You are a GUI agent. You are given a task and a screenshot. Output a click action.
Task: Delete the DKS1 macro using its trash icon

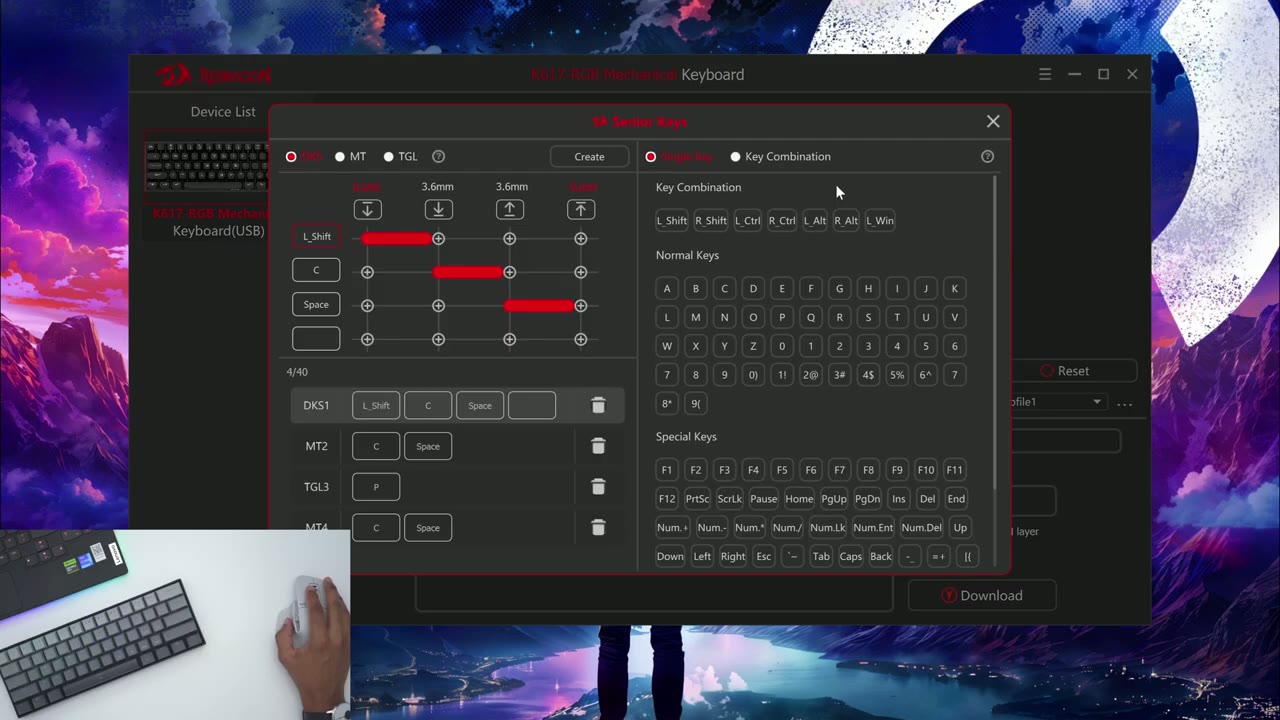pos(598,405)
